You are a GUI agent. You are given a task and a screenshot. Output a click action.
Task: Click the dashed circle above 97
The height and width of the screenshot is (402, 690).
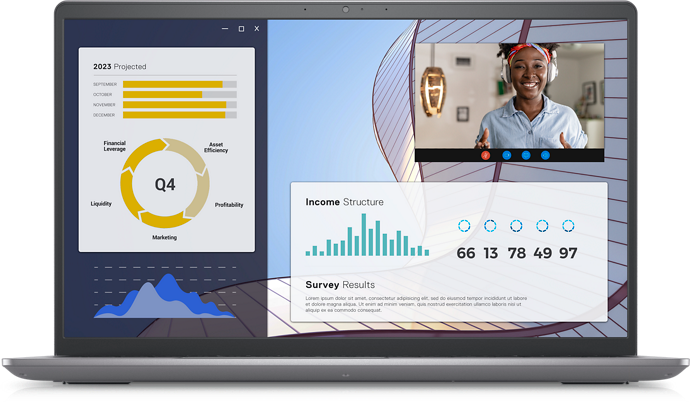568,226
